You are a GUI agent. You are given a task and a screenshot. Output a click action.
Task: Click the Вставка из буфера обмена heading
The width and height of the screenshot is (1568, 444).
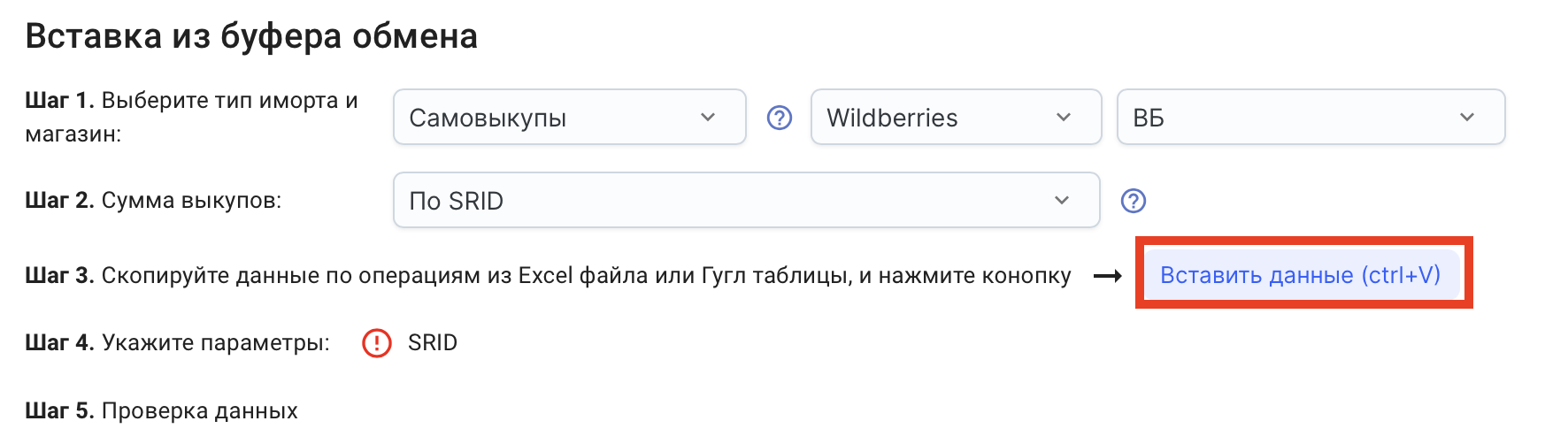click(251, 36)
